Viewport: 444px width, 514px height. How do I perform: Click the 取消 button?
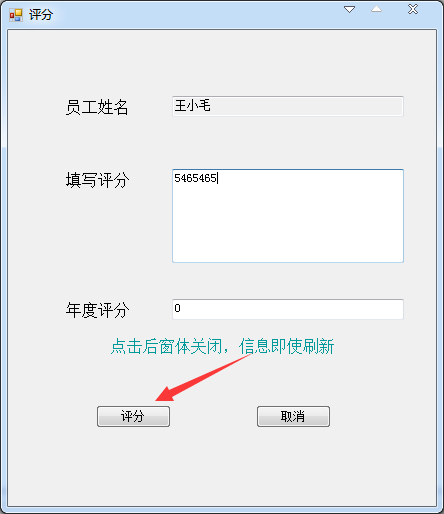coord(293,416)
